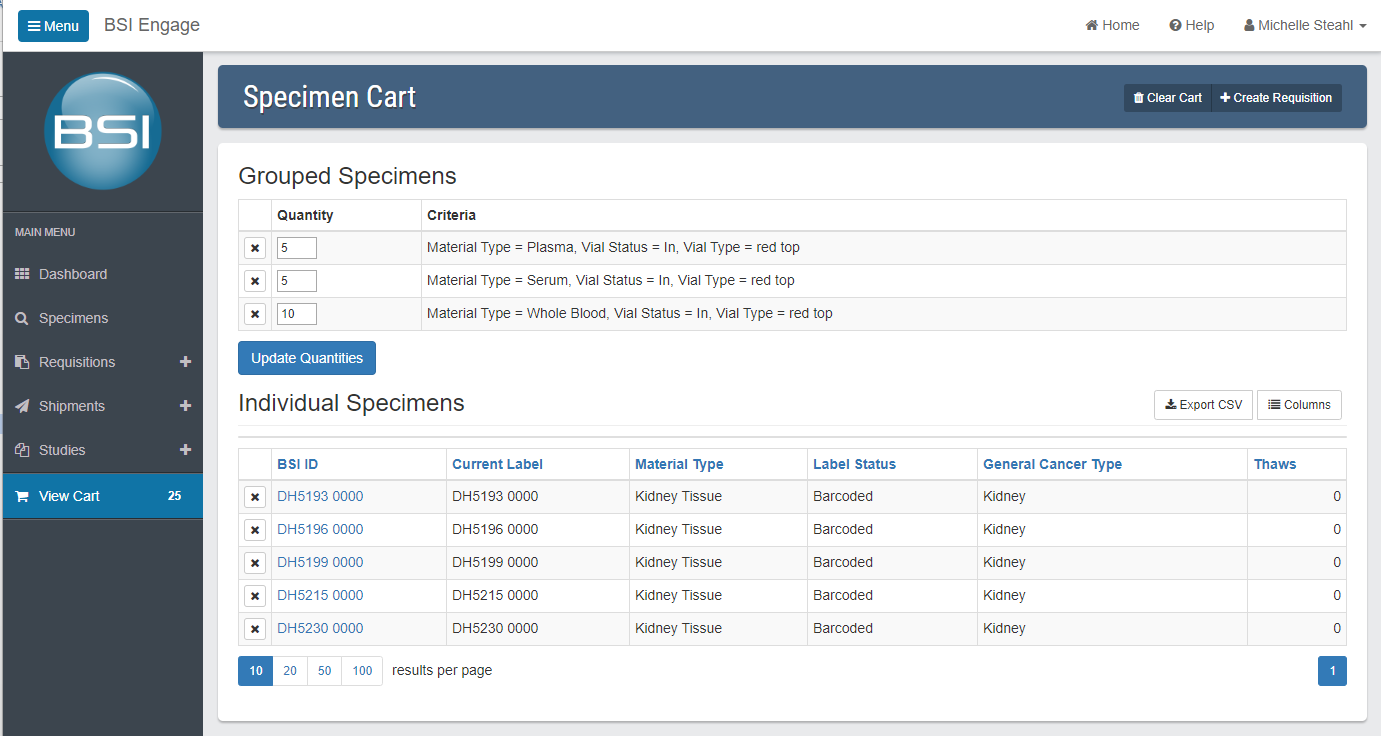Screen dimensions: 1381x736
Task: Sort by General Cancer Type column header
Action: (1052, 464)
